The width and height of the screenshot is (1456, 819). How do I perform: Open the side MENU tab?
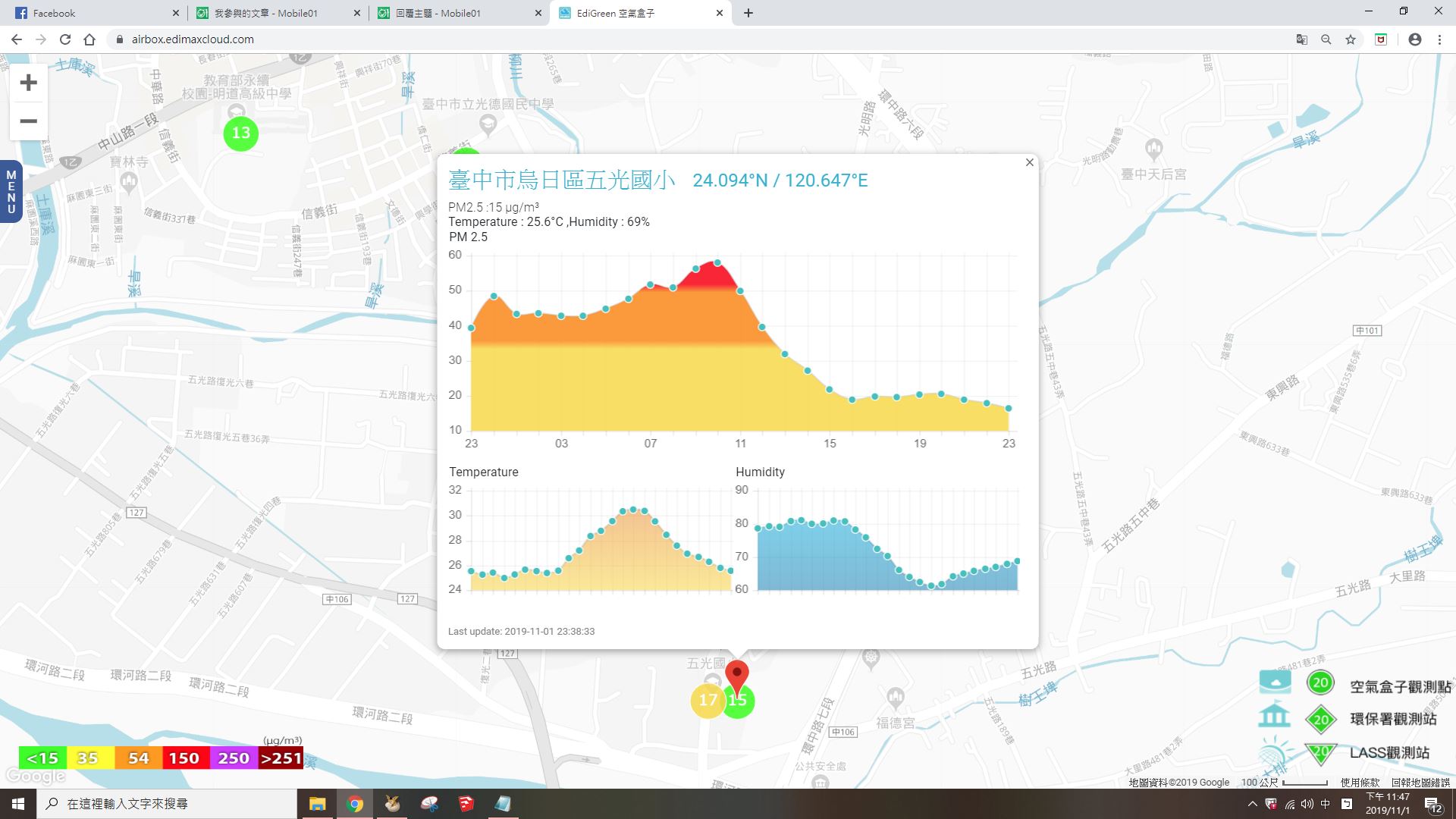tap(11, 192)
